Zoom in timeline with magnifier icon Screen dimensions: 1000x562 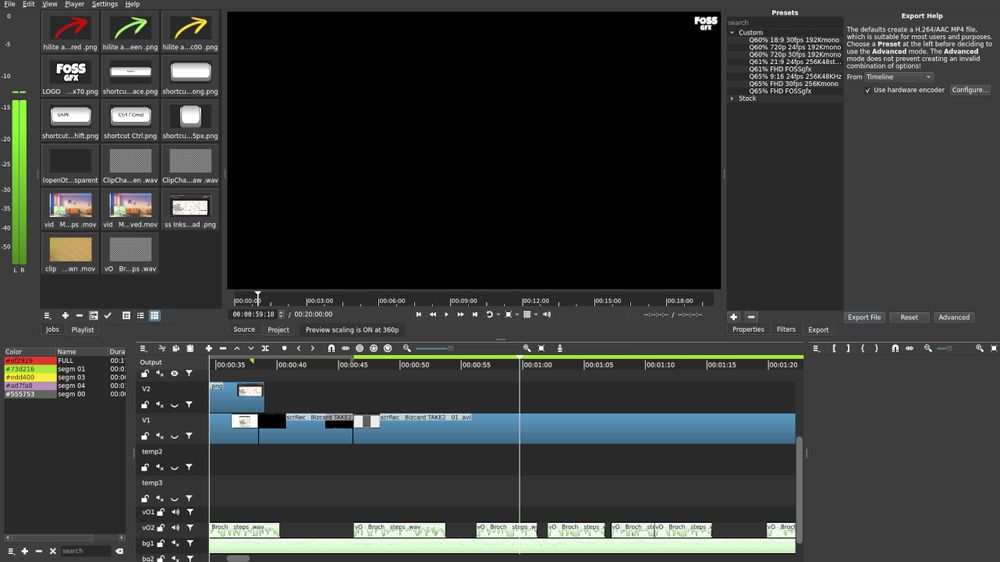[x=527, y=348]
